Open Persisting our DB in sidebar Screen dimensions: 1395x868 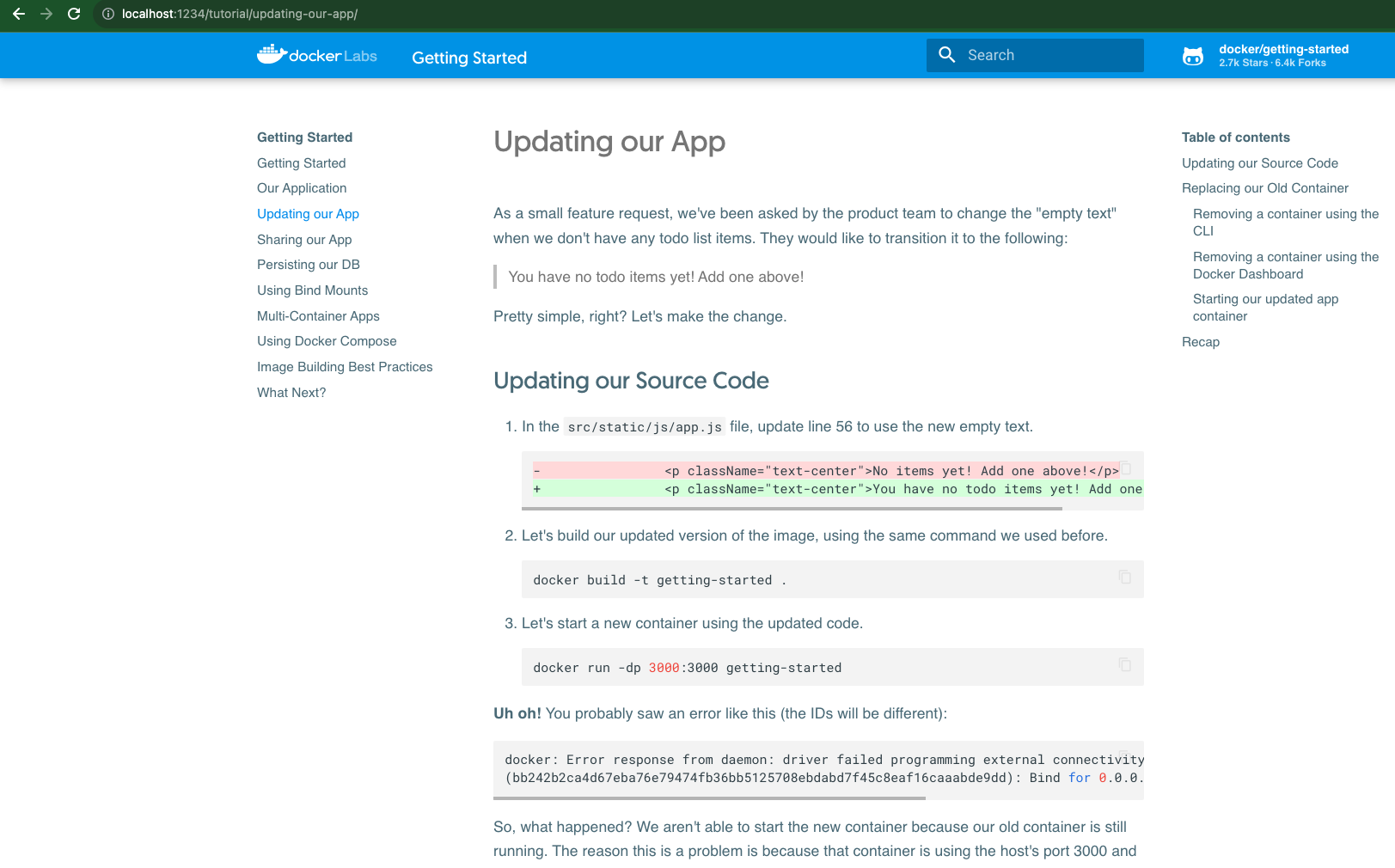point(309,265)
